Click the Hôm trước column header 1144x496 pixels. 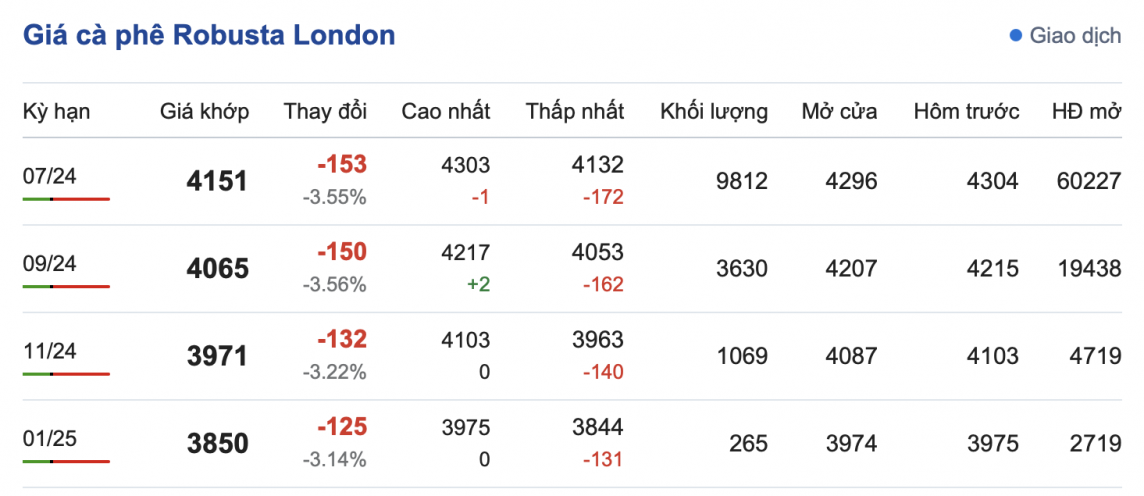pos(967,111)
